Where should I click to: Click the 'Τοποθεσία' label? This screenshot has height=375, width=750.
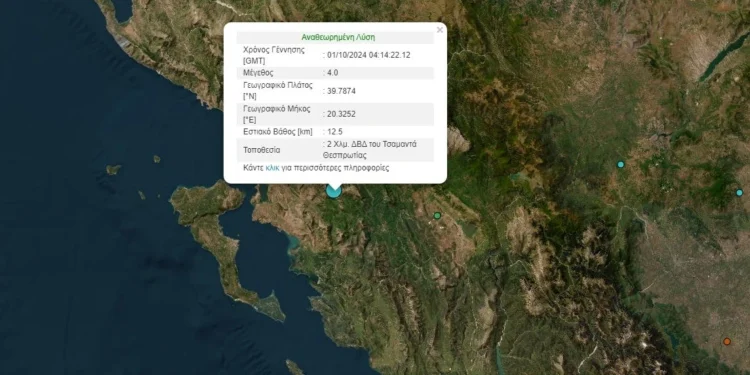click(x=262, y=150)
